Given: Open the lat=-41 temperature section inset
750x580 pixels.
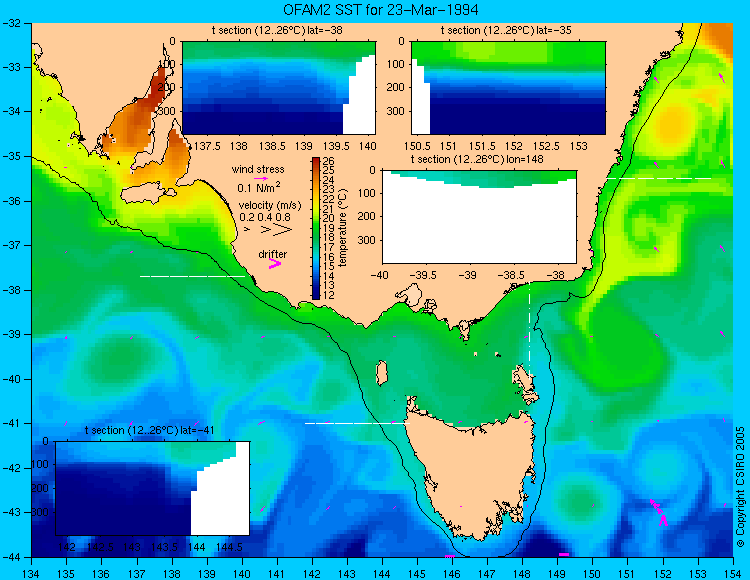Looking at the screenshot, I should pyautogui.click(x=153, y=488).
